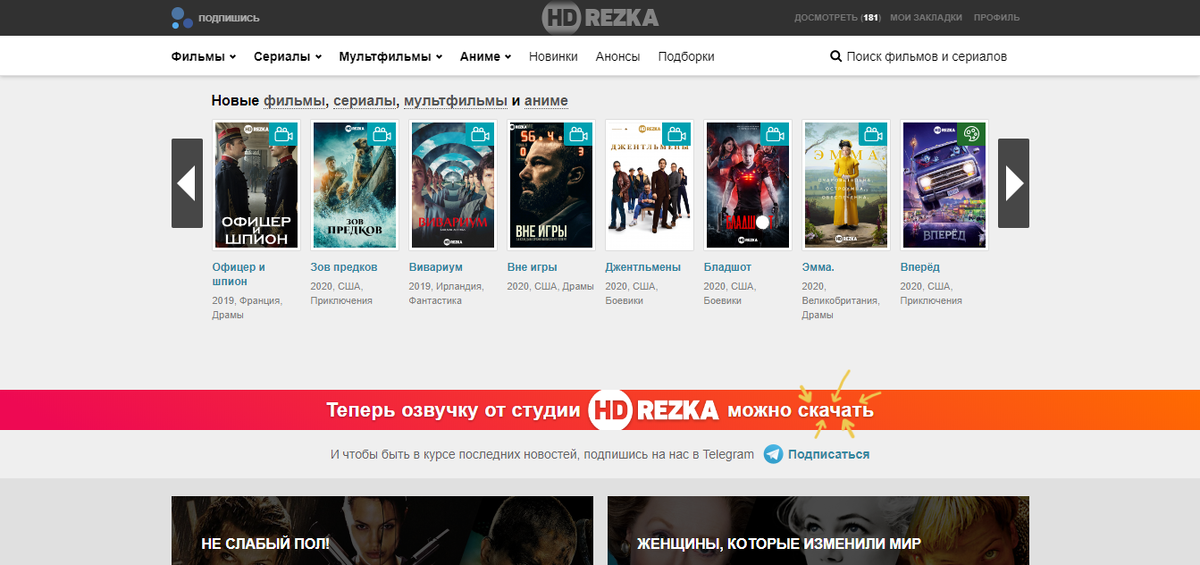Open the Бладшот title link
The image size is (1200, 565).
727,267
